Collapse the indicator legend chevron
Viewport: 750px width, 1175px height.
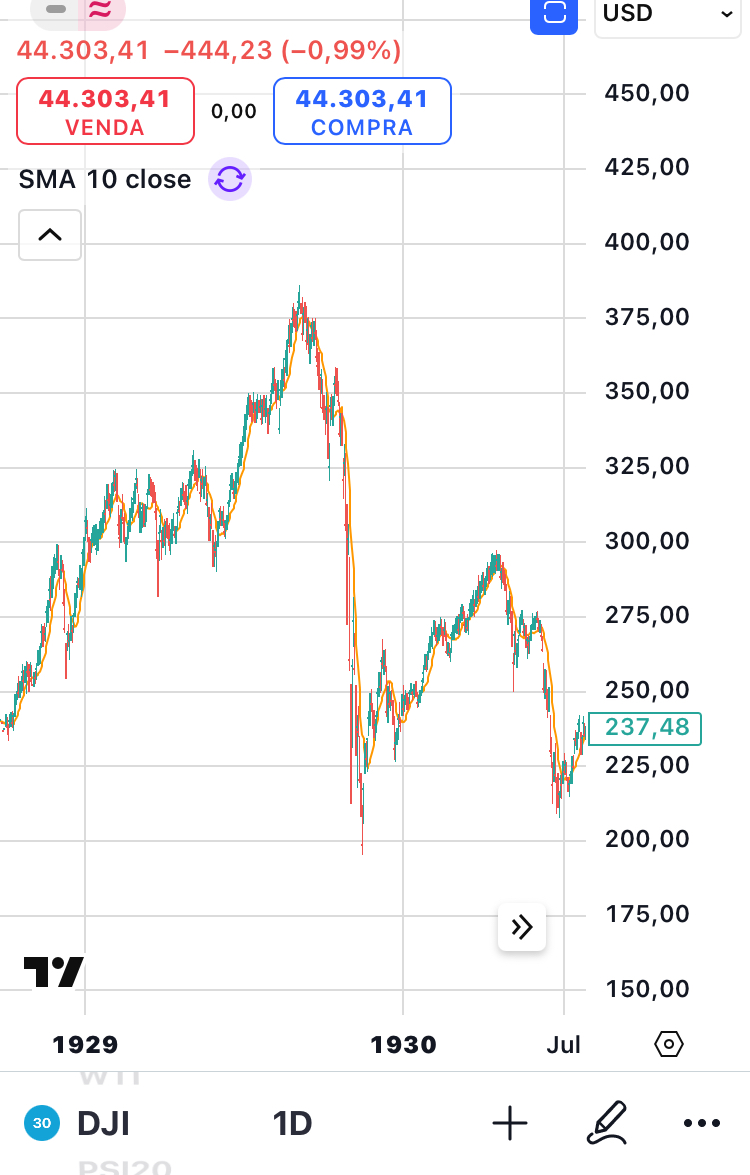pyautogui.click(x=50, y=235)
